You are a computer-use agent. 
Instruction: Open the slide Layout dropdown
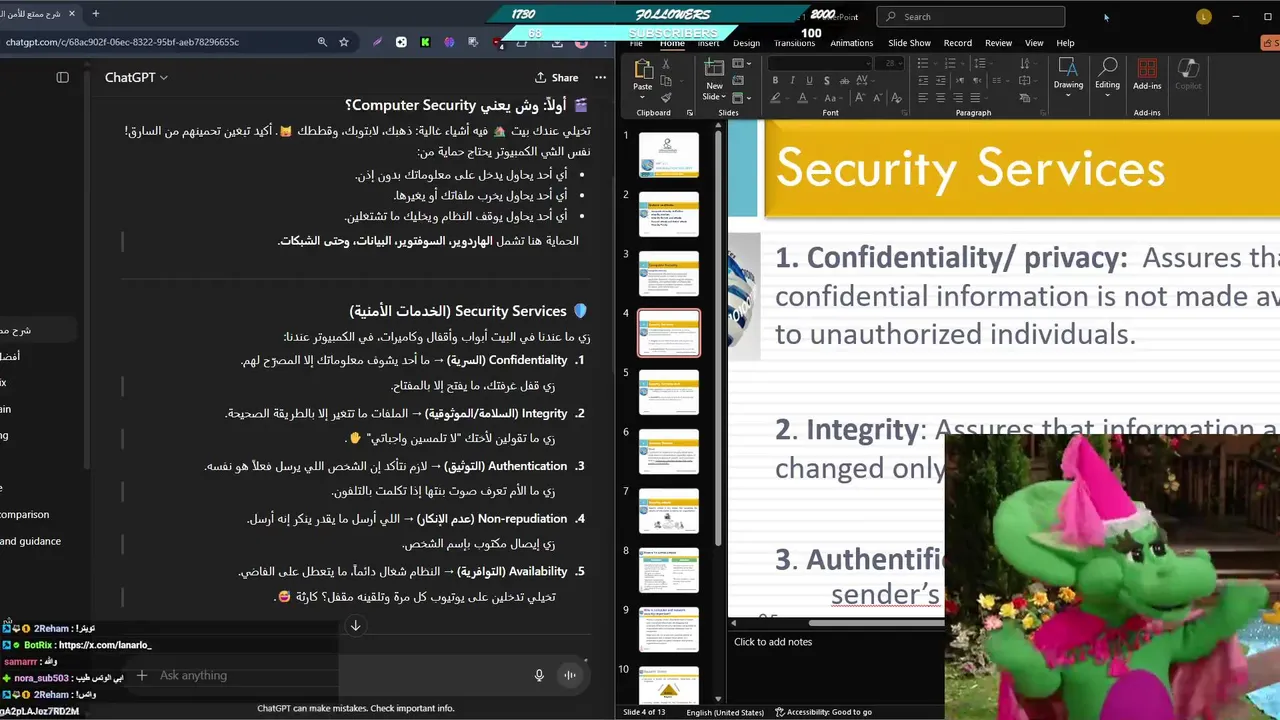tap(741, 63)
